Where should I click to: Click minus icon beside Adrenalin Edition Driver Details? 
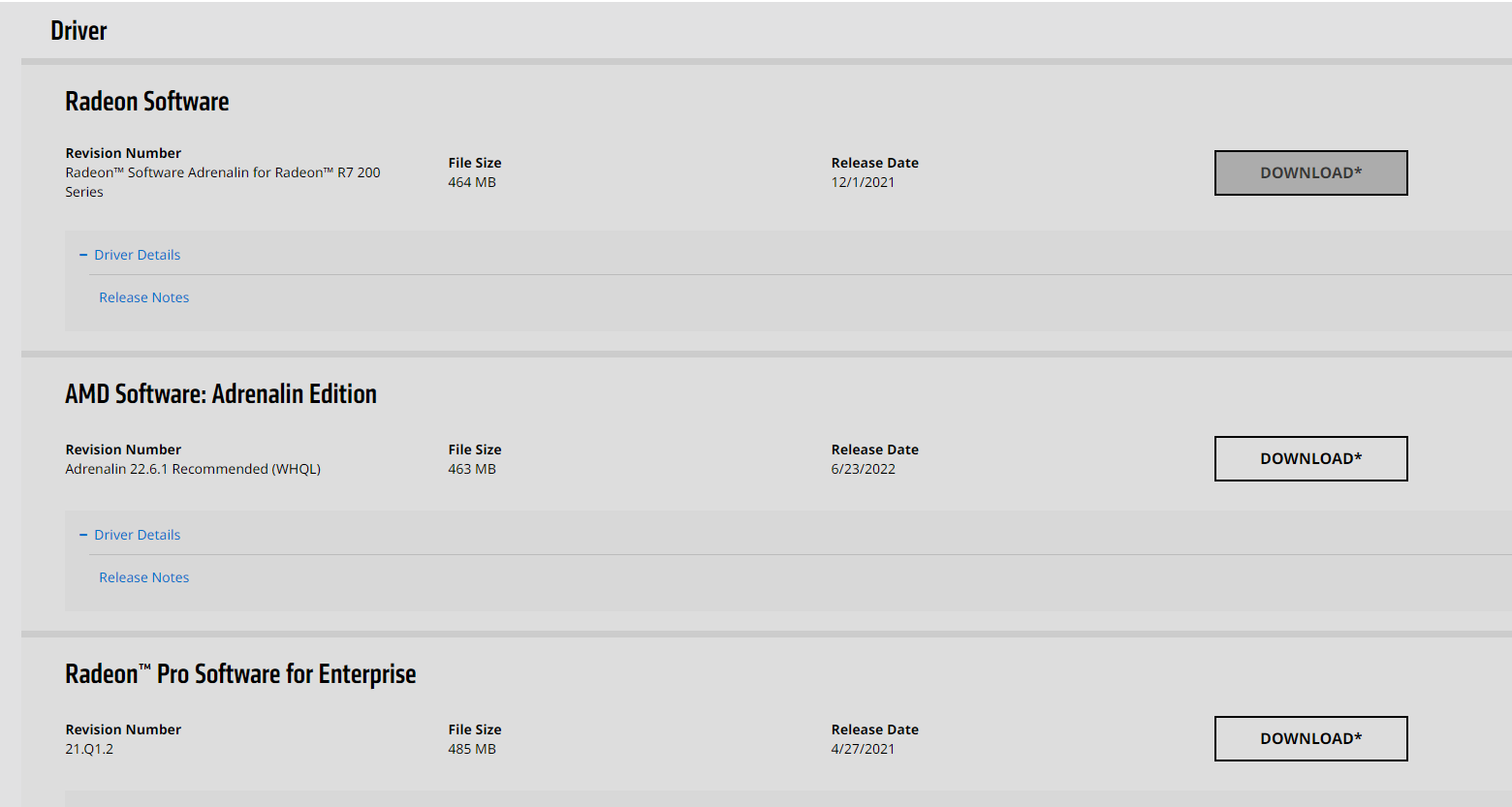coord(83,535)
